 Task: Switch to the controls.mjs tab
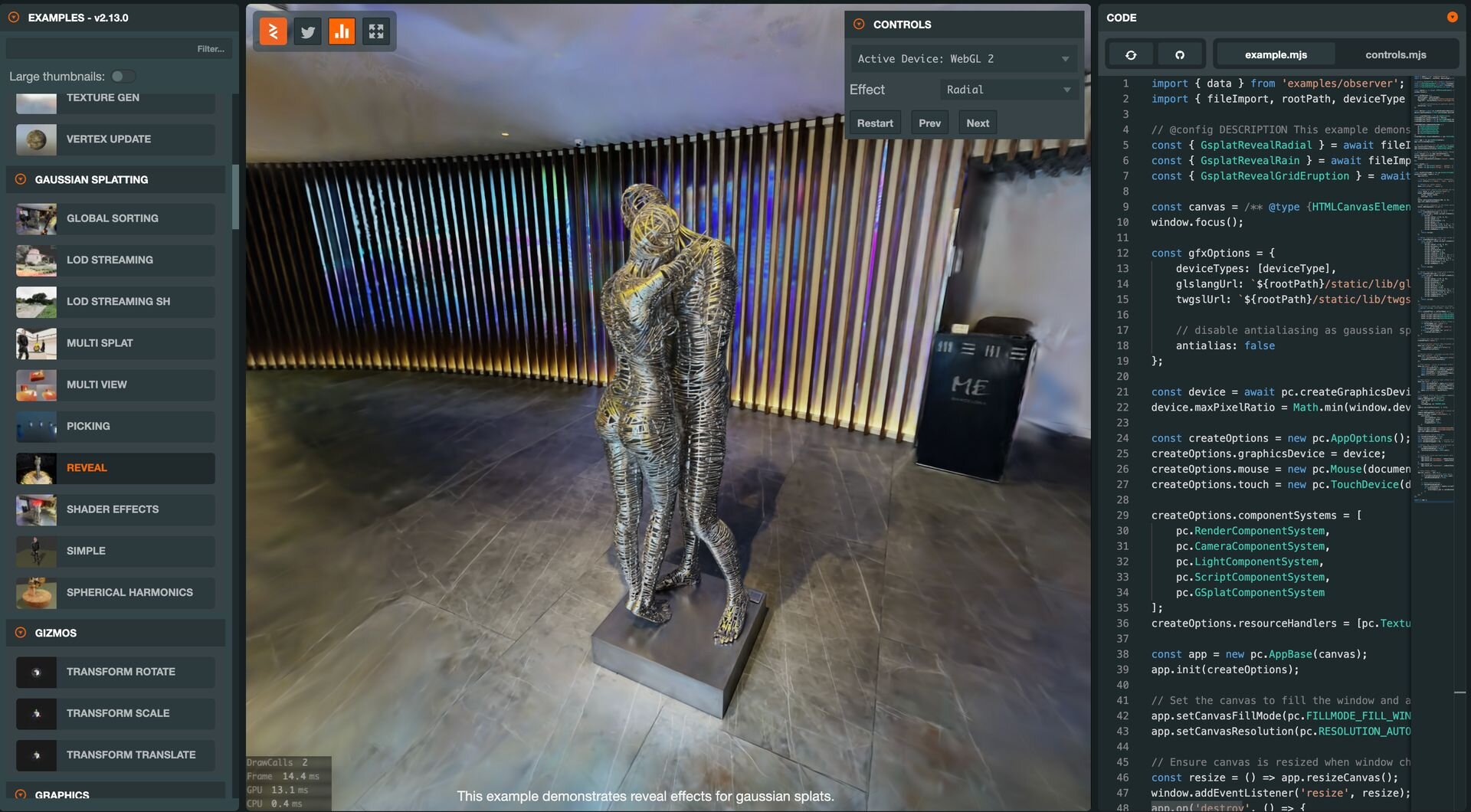coord(1395,55)
